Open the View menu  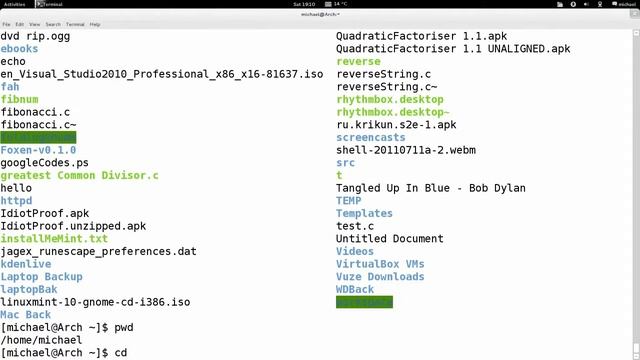click(35, 24)
